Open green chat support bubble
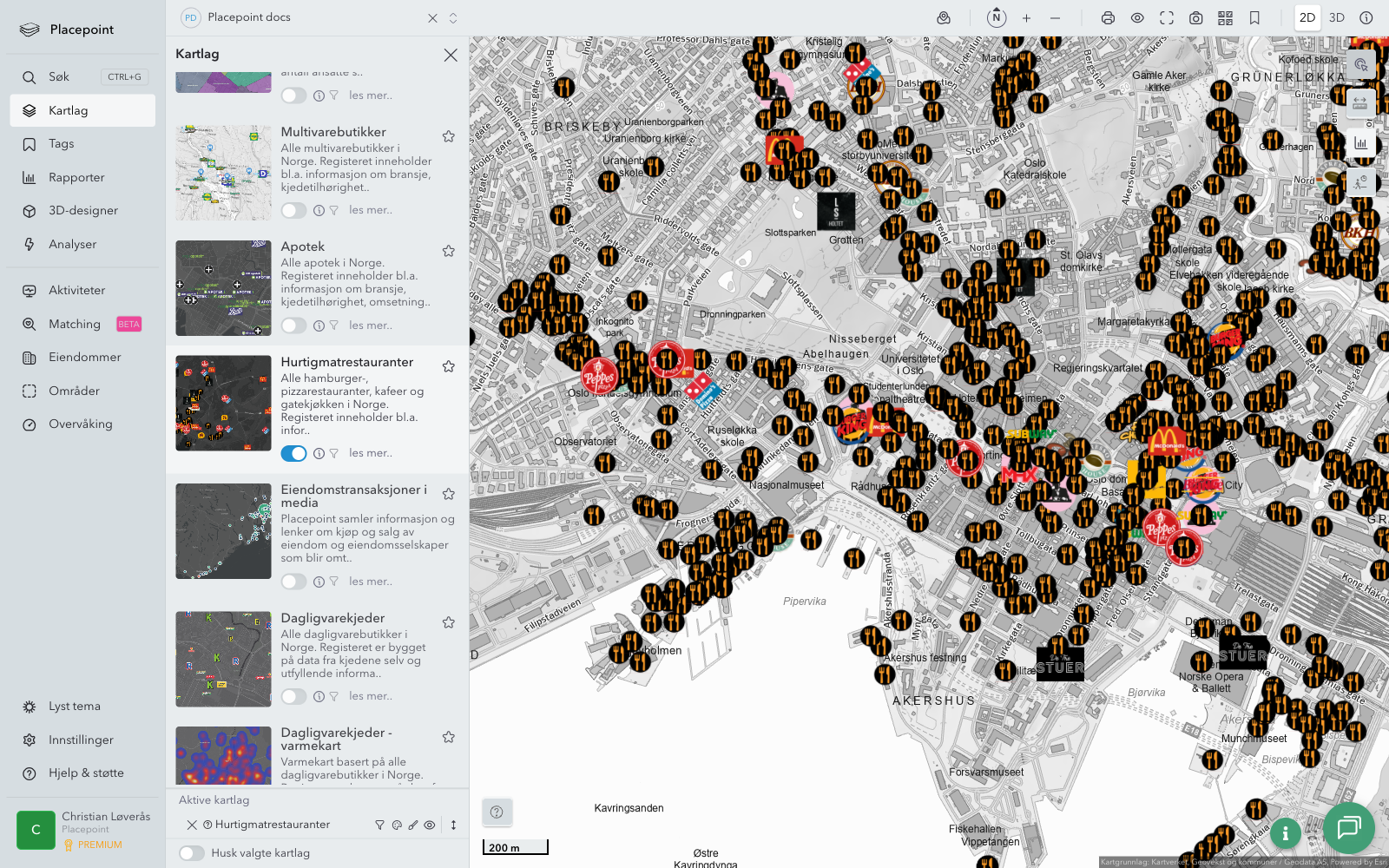Screen dimensions: 1389x868 [x=1348, y=827]
